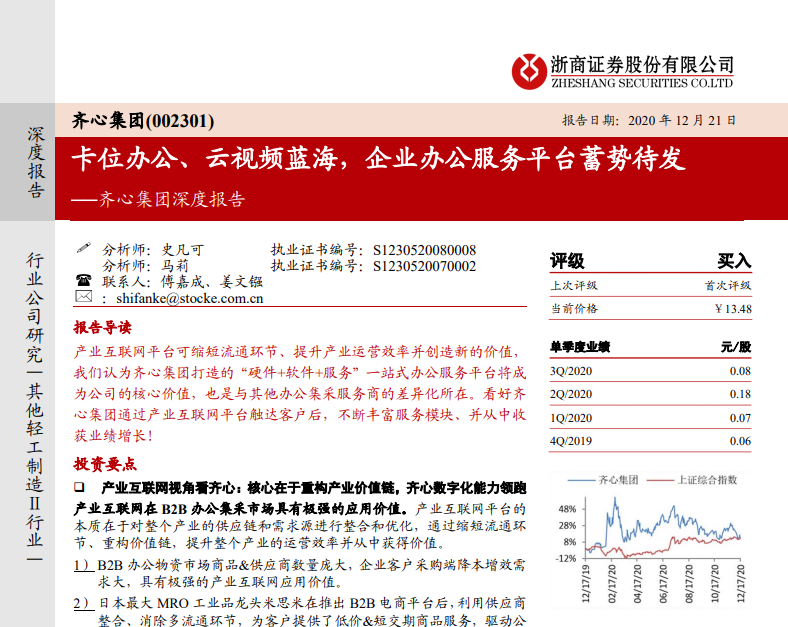Select ZHESHANG SECURITIES CO.LTD text

pyautogui.click(x=642, y=83)
